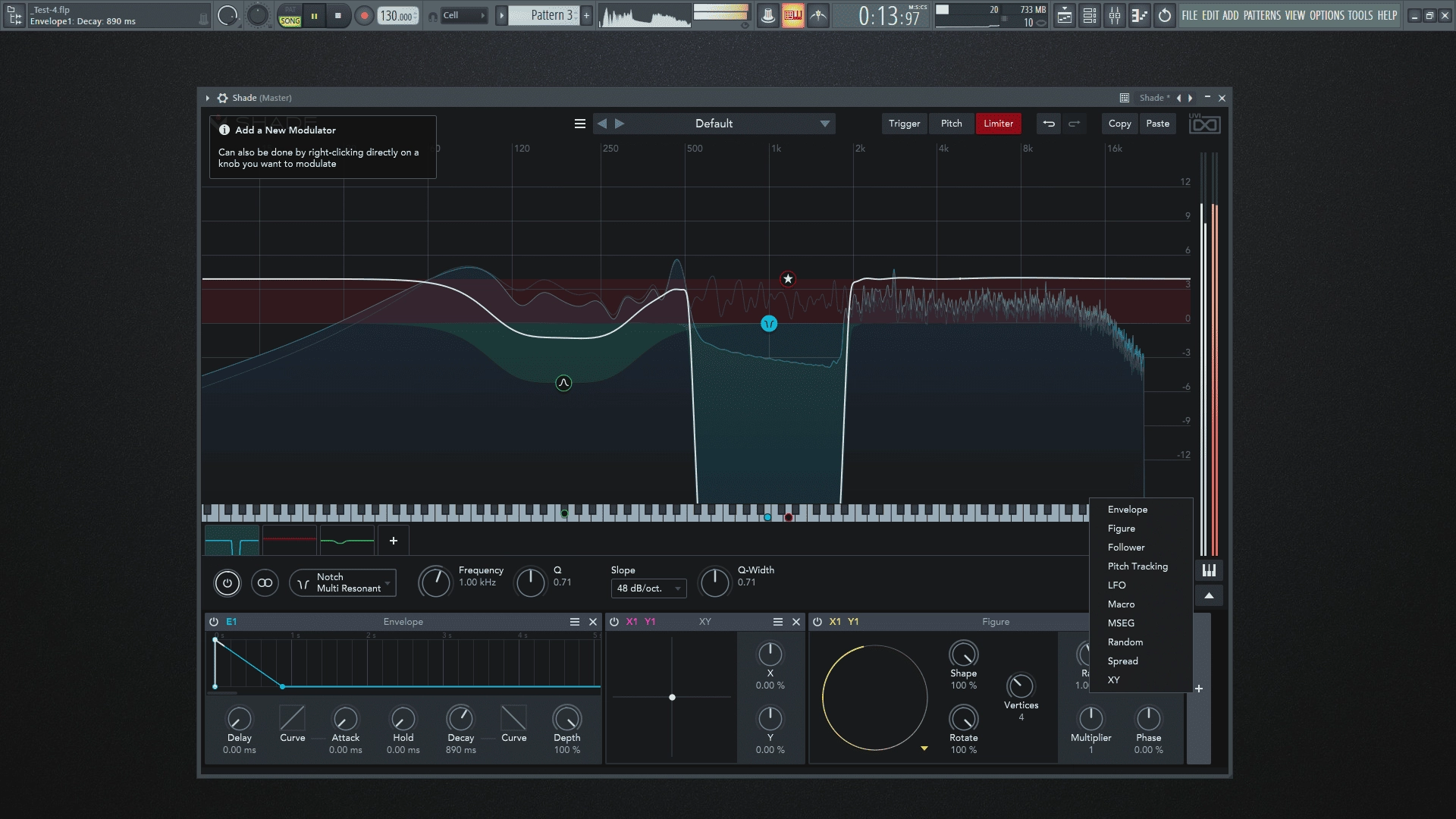Viewport: 1456px width, 819px height.
Task: Click the Trigger button
Action: point(904,124)
